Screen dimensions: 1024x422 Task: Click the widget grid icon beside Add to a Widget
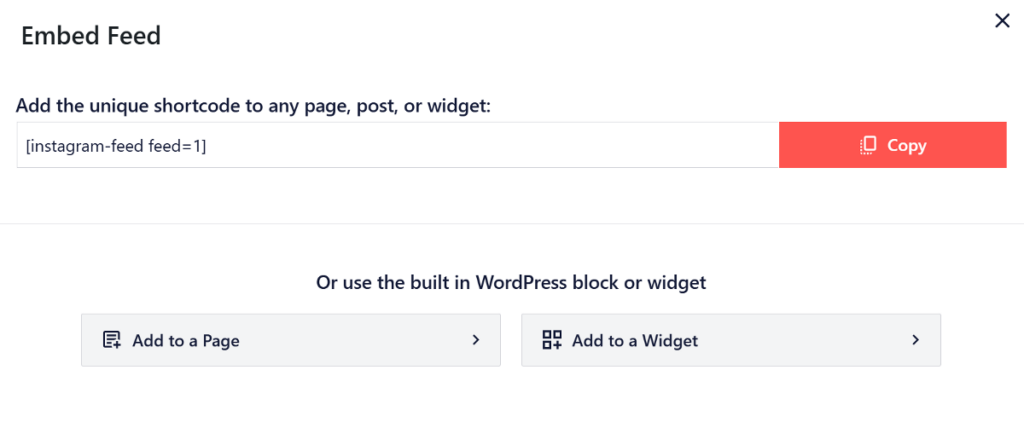[552, 340]
